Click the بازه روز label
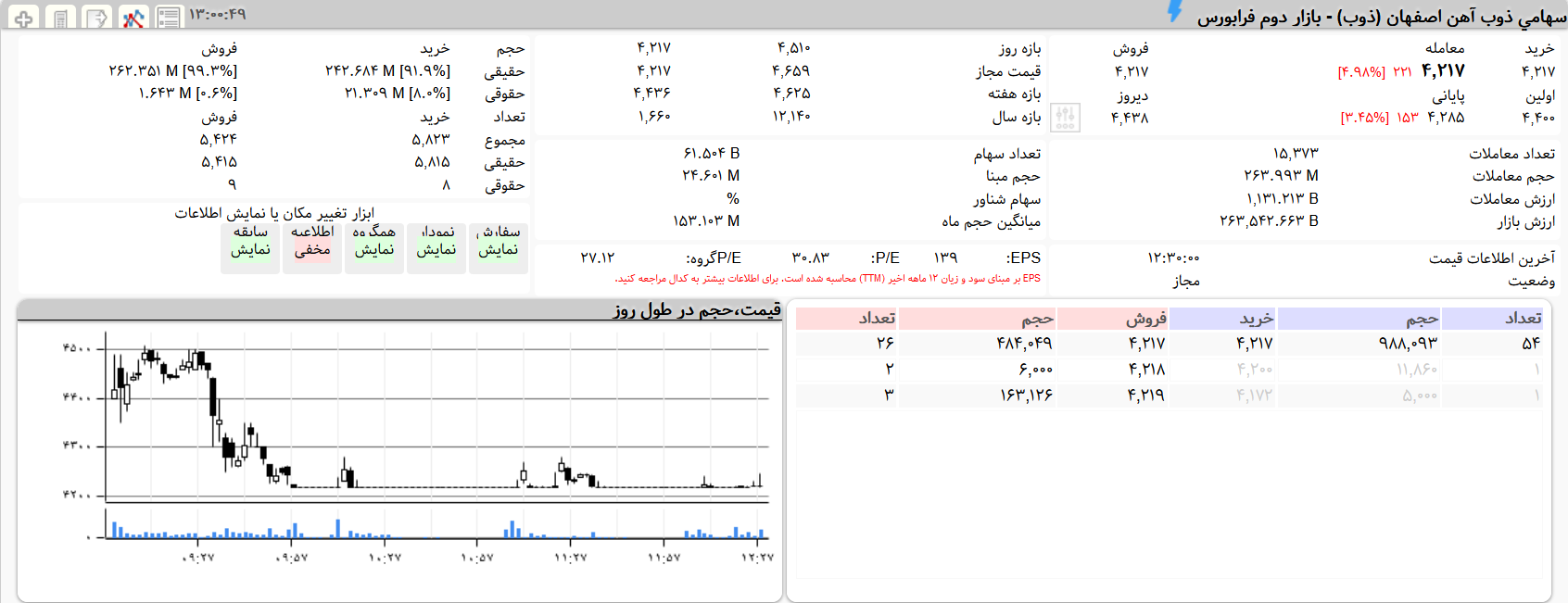The height and width of the screenshot is (603, 1568). (x=1020, y=48)
